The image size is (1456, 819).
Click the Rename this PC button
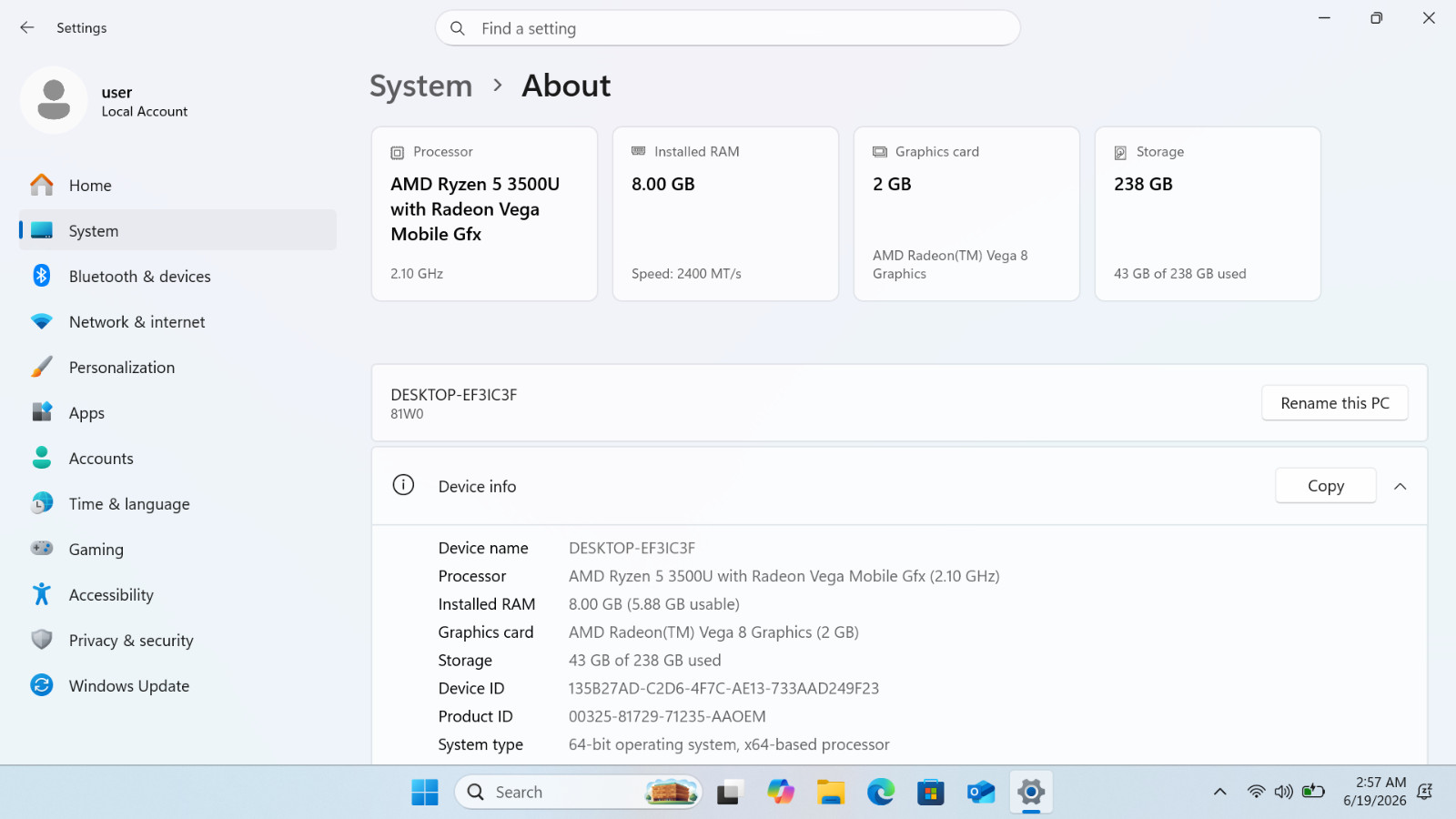coord(1334,403)
